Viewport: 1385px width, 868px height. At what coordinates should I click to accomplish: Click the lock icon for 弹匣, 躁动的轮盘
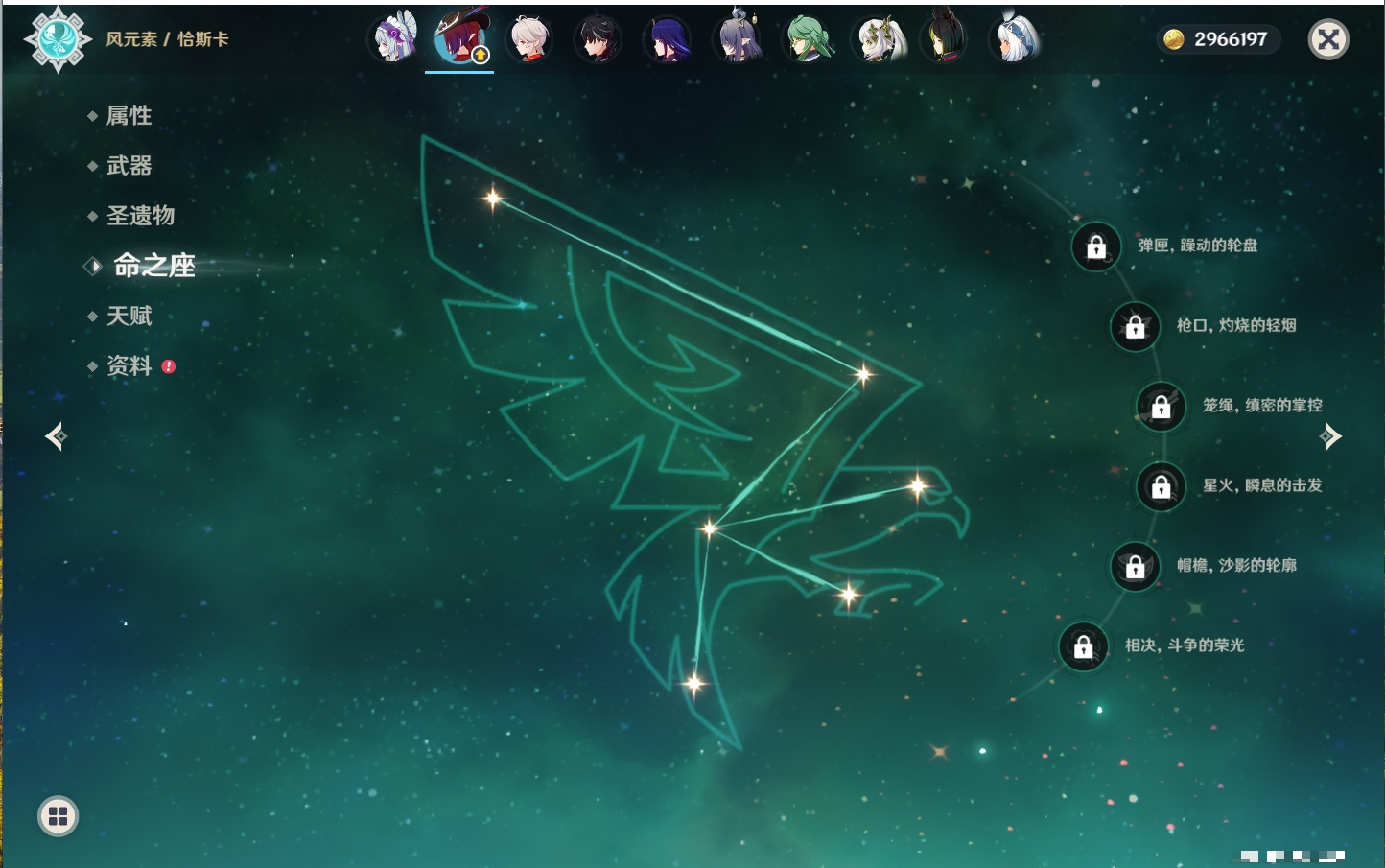[x=1096, y=246]
